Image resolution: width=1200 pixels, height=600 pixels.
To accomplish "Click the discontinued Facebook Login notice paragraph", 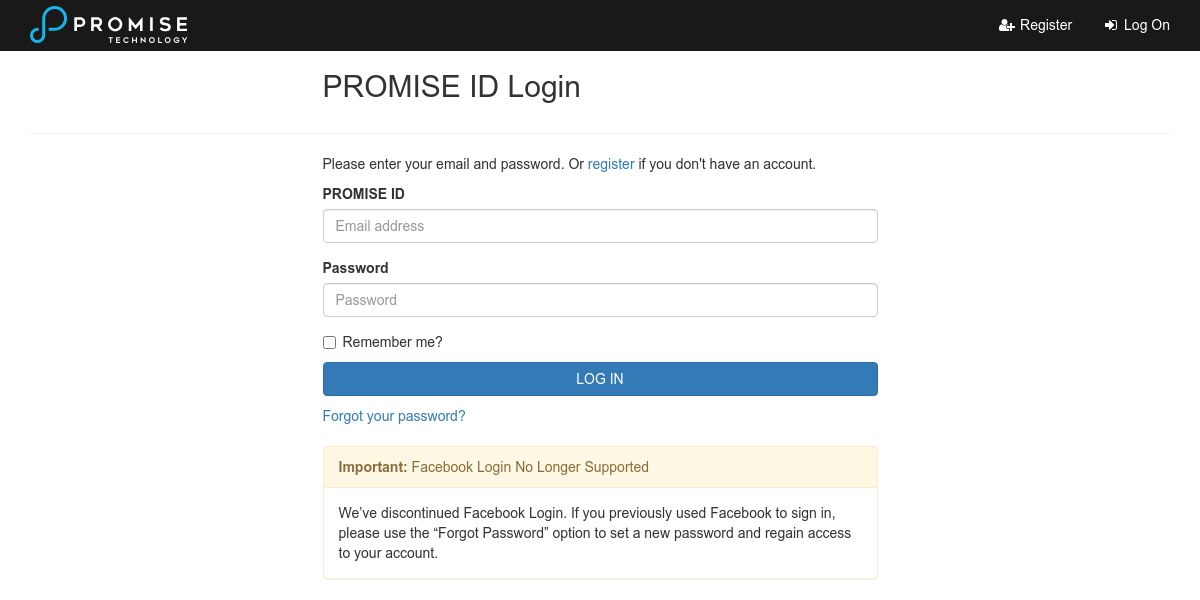I will (594, 533).
